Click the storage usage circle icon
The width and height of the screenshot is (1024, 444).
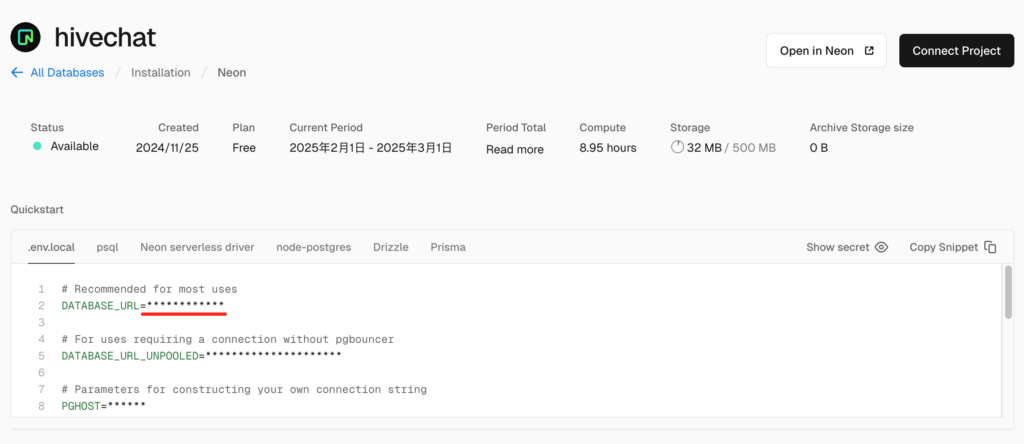(677, 148)
